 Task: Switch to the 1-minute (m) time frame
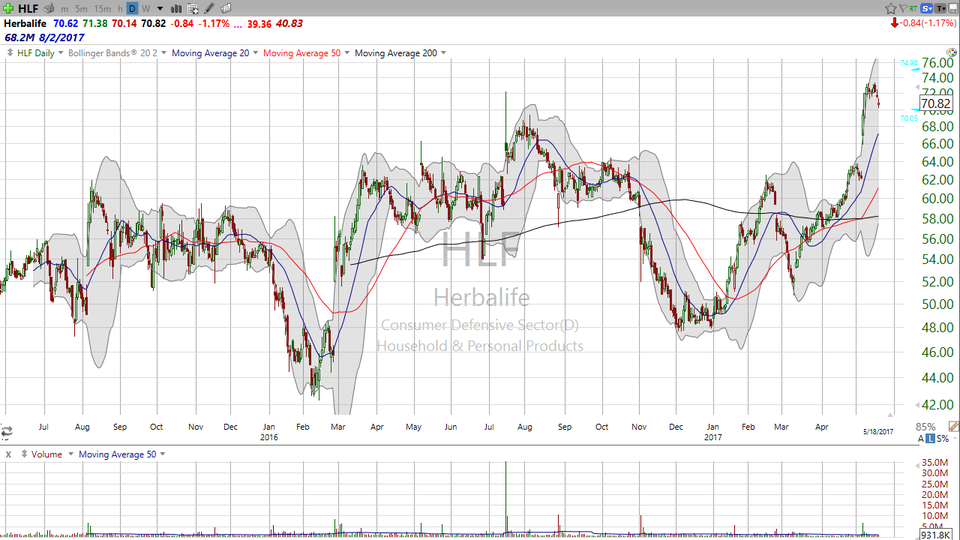[64, 9]
